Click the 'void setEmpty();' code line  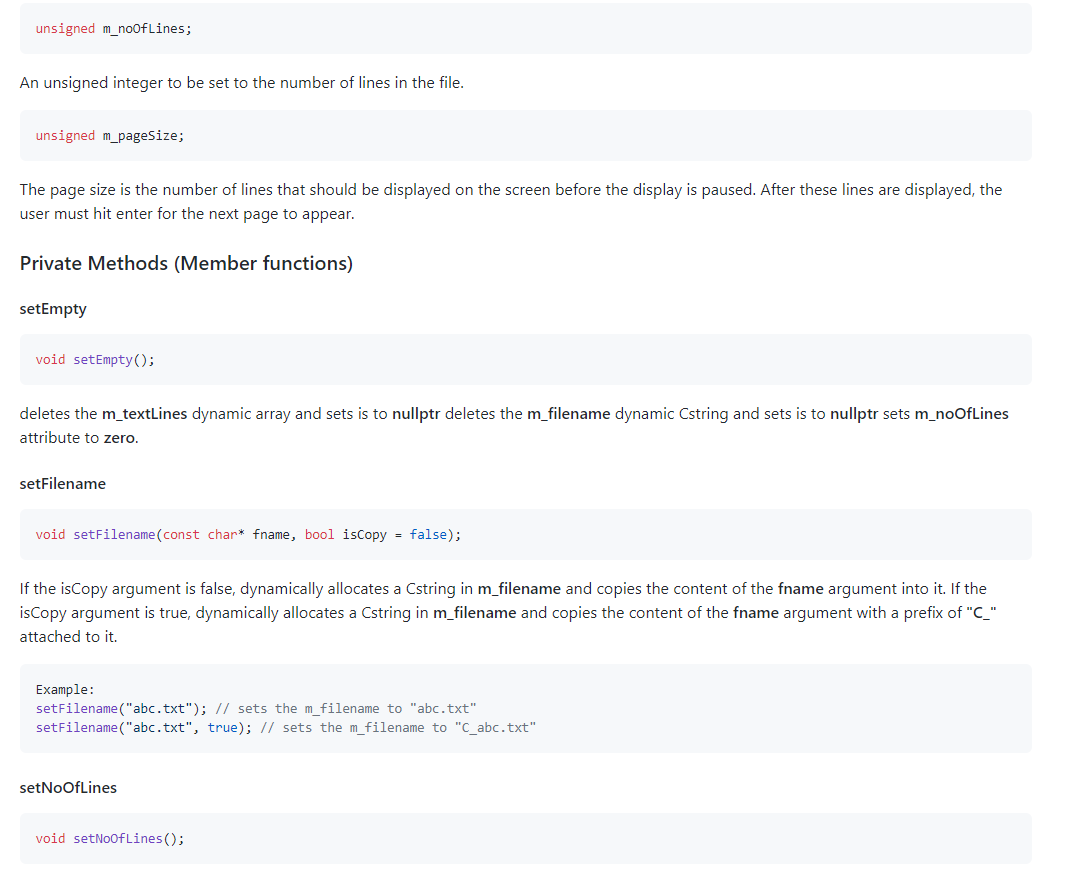(x=95, y=359)
